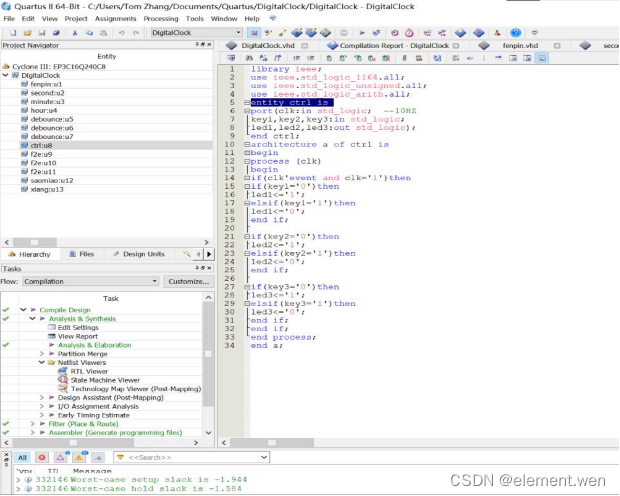Click View Report in the Tasks list
This screenshot has width=620, height=496.
(x=78, y=336)
